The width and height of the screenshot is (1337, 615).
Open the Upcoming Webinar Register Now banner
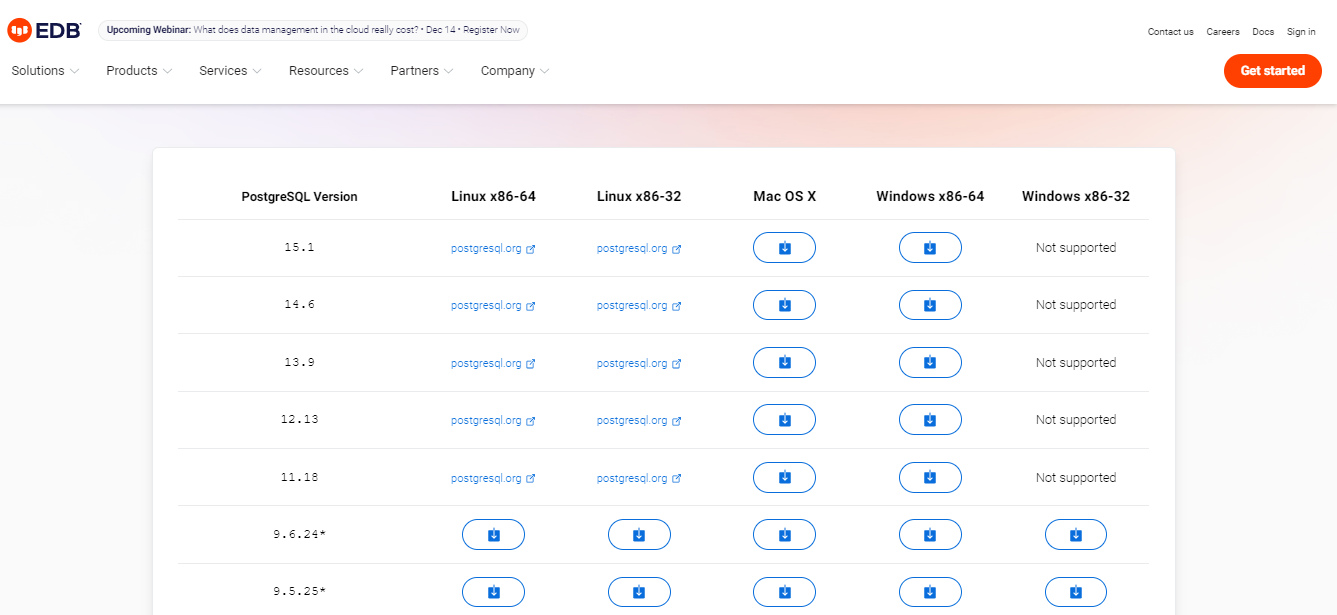[312, 30]
